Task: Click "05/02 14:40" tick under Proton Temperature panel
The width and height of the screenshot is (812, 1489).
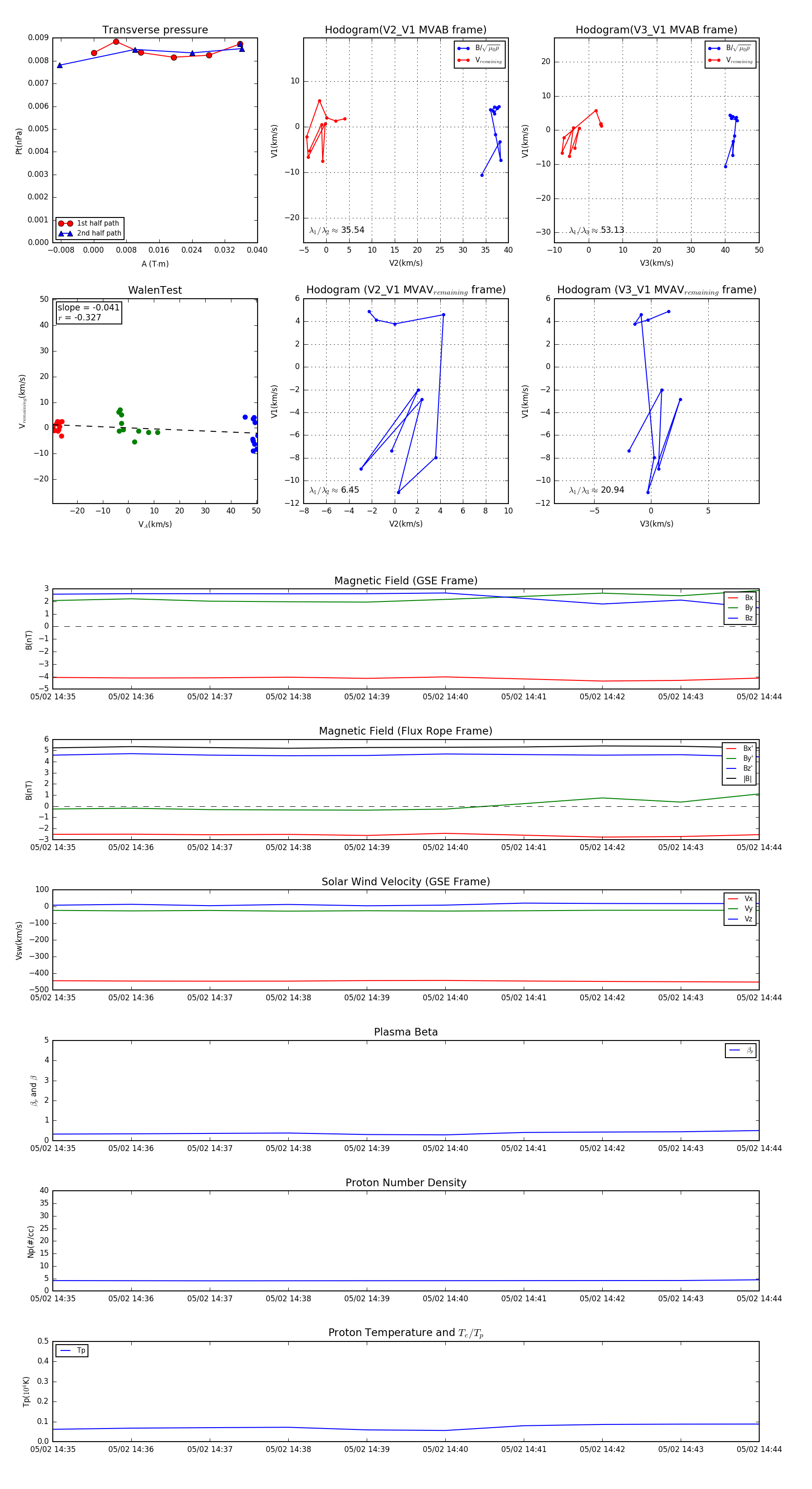Action: pyautogui.click(x=445, y=1449)
